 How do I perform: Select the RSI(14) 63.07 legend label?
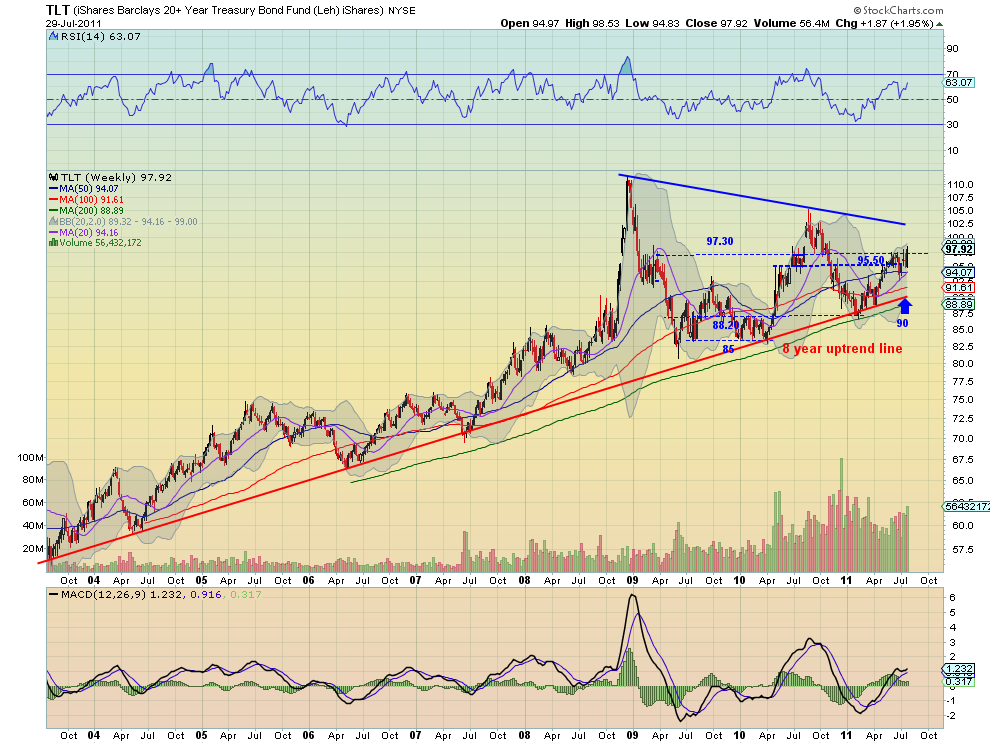[100, 37]
